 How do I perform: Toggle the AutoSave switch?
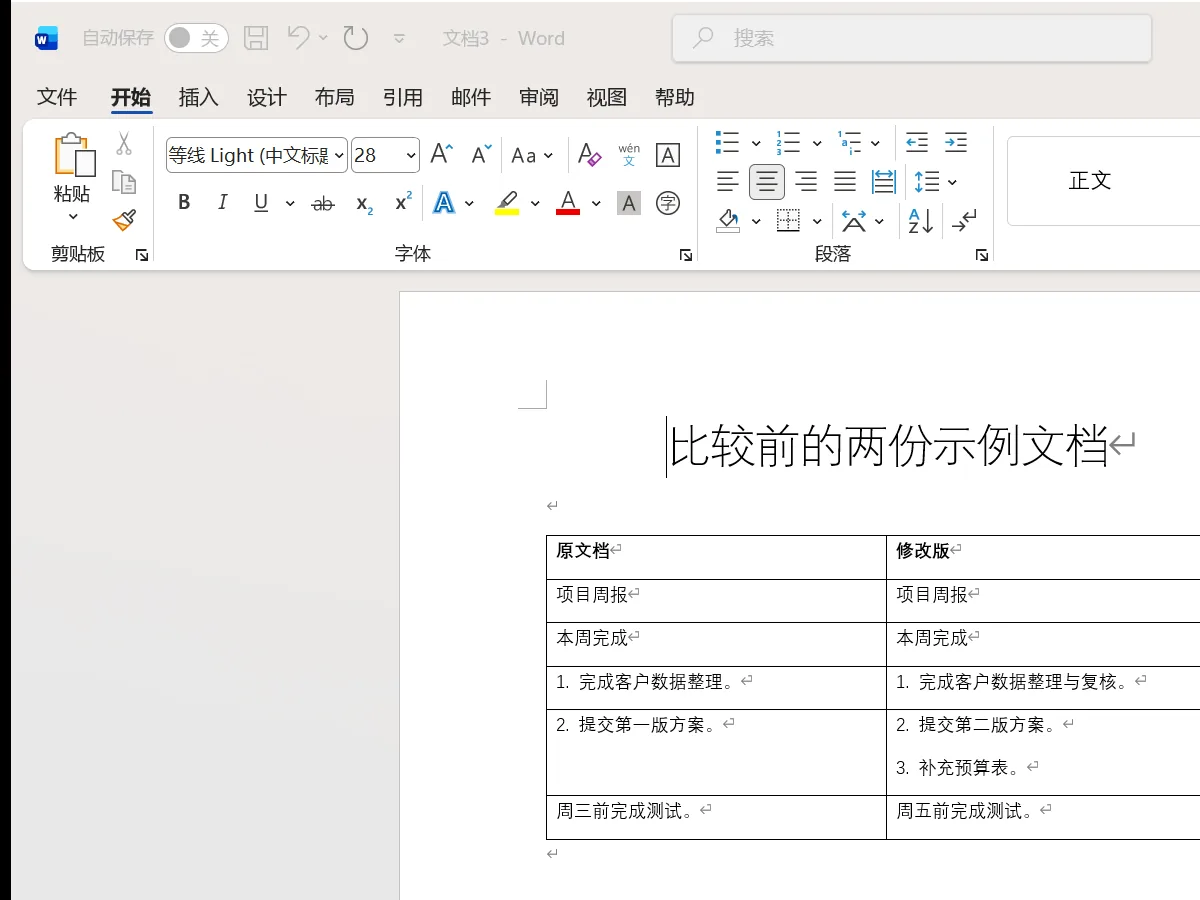[x=196, y=38]
